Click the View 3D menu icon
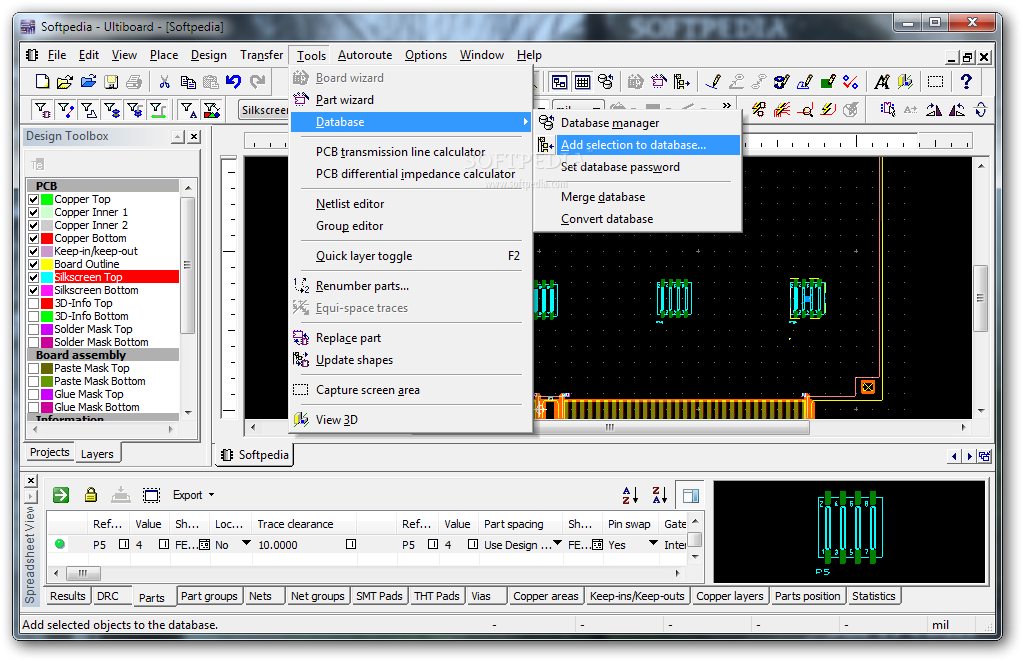 pyautogui.click(x=301, y=419)
